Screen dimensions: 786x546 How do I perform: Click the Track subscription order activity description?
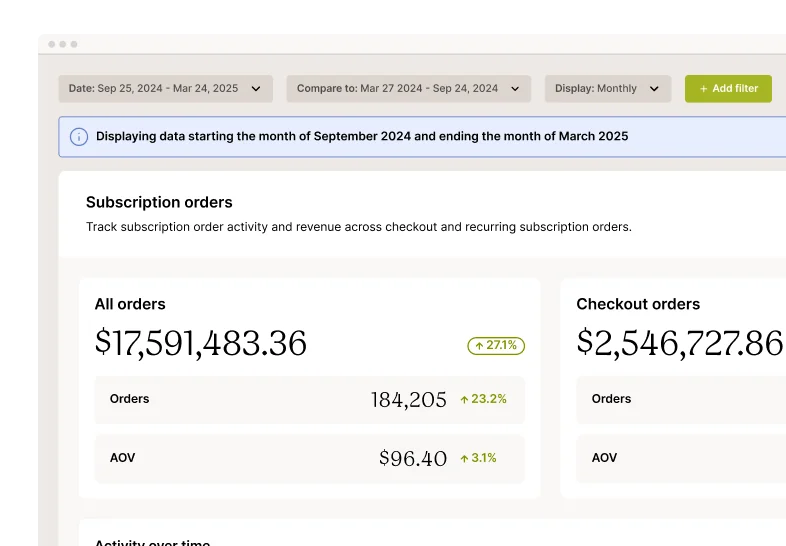tap(358, 227)
